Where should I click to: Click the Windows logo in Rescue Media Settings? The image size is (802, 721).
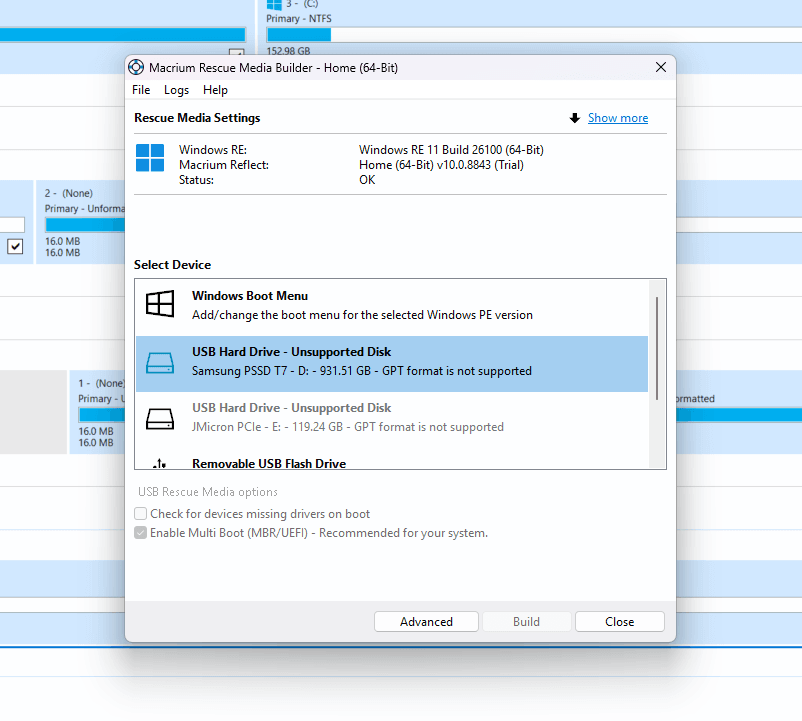(150, 157)
